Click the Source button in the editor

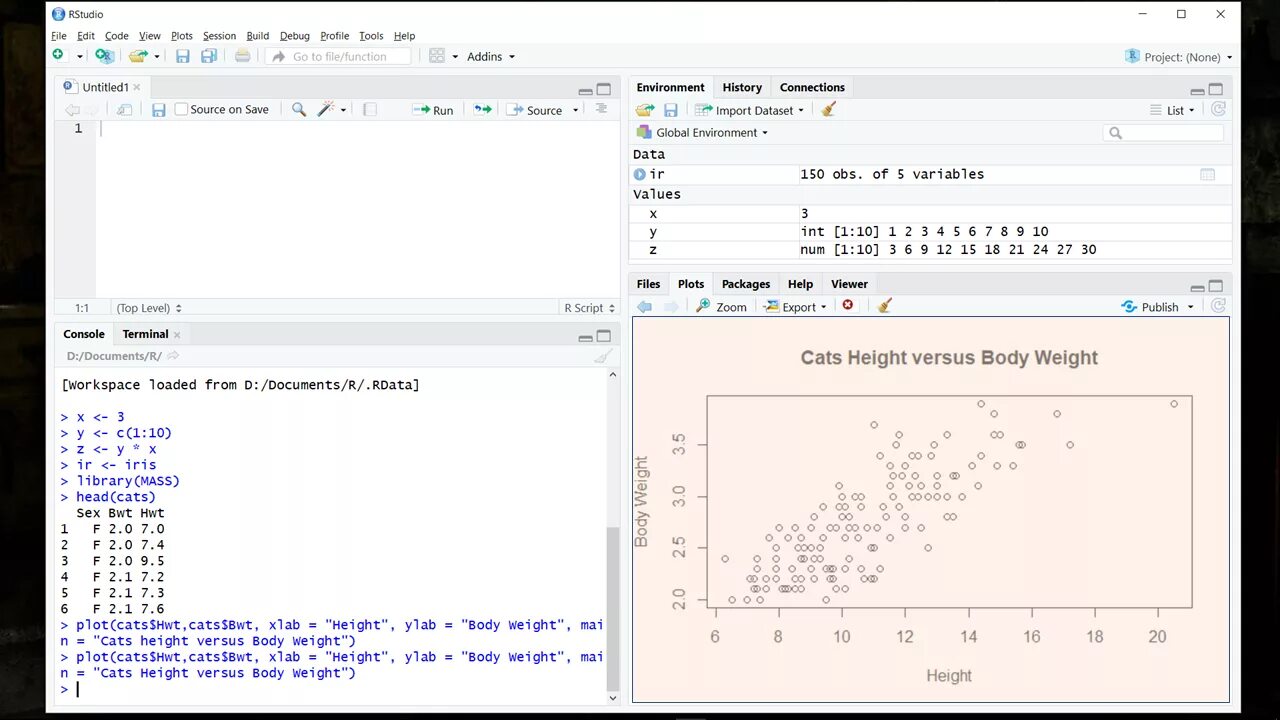[x=535, y=110]
